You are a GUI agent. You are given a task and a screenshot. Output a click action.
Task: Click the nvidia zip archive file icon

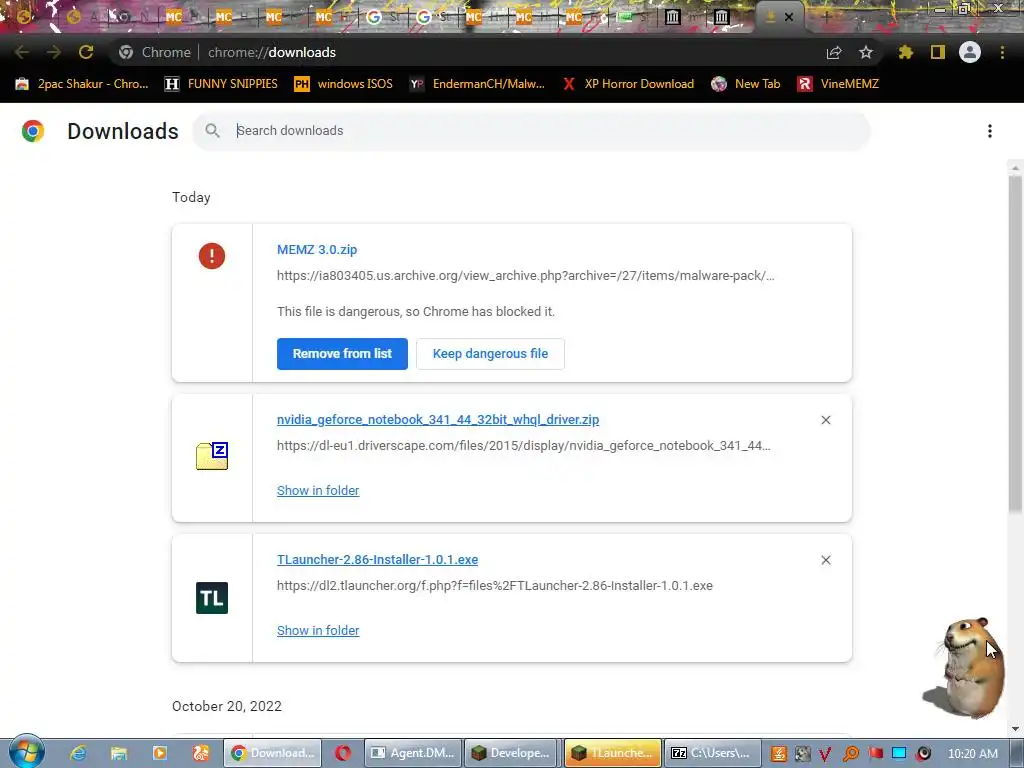pyautogui.click(x=212, y=456)
